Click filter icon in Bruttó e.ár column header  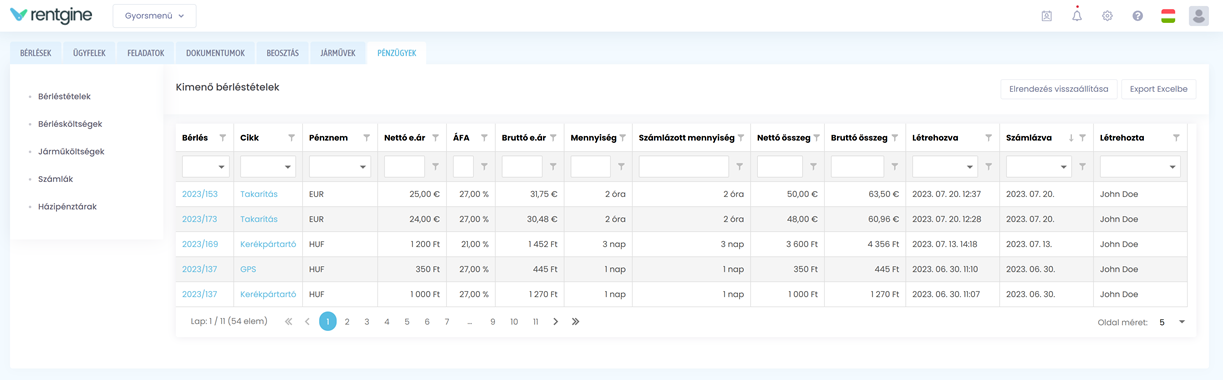pyautogui.click(x=553, y=138)
